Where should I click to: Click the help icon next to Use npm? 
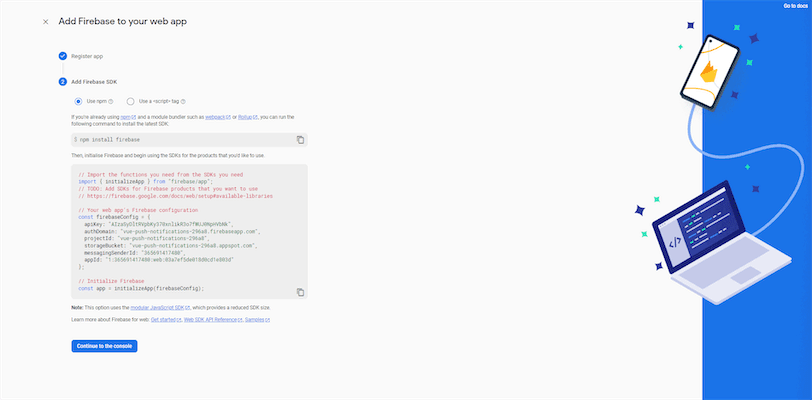click(111, 102)
